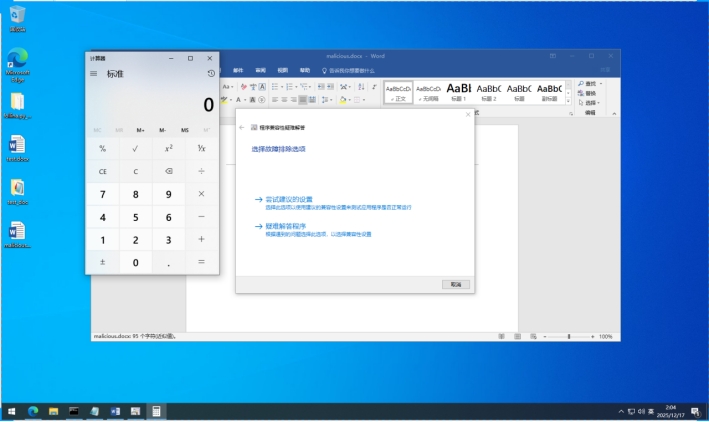Click the Word icon in taskbar
The width and height of the screenshot is (709, 422).
[115, 411]
